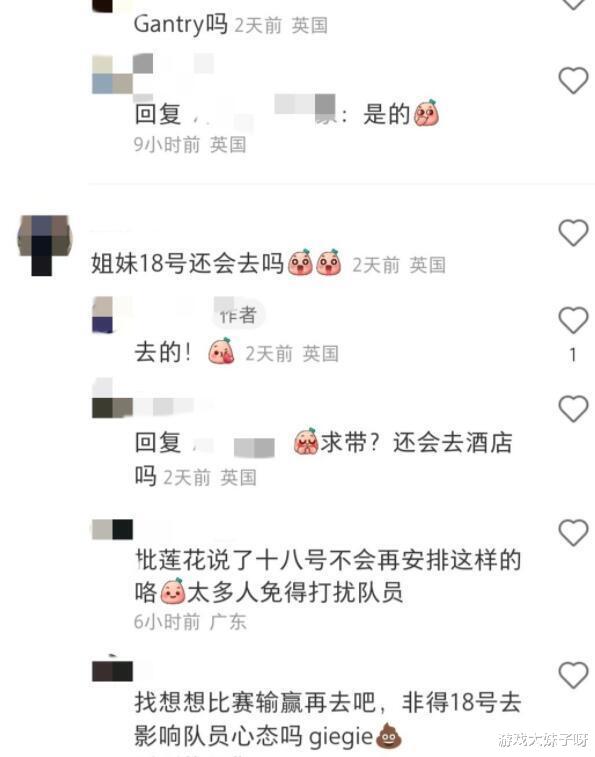The width and height of the screenshot is (595, 757).
Task: Like the author's '去的!' reply
Action: [573, 320]
